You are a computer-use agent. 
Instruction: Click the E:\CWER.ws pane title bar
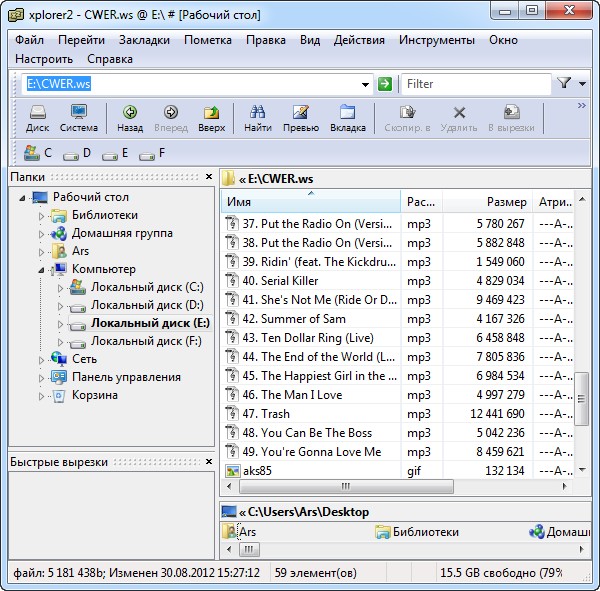[406, 179]
